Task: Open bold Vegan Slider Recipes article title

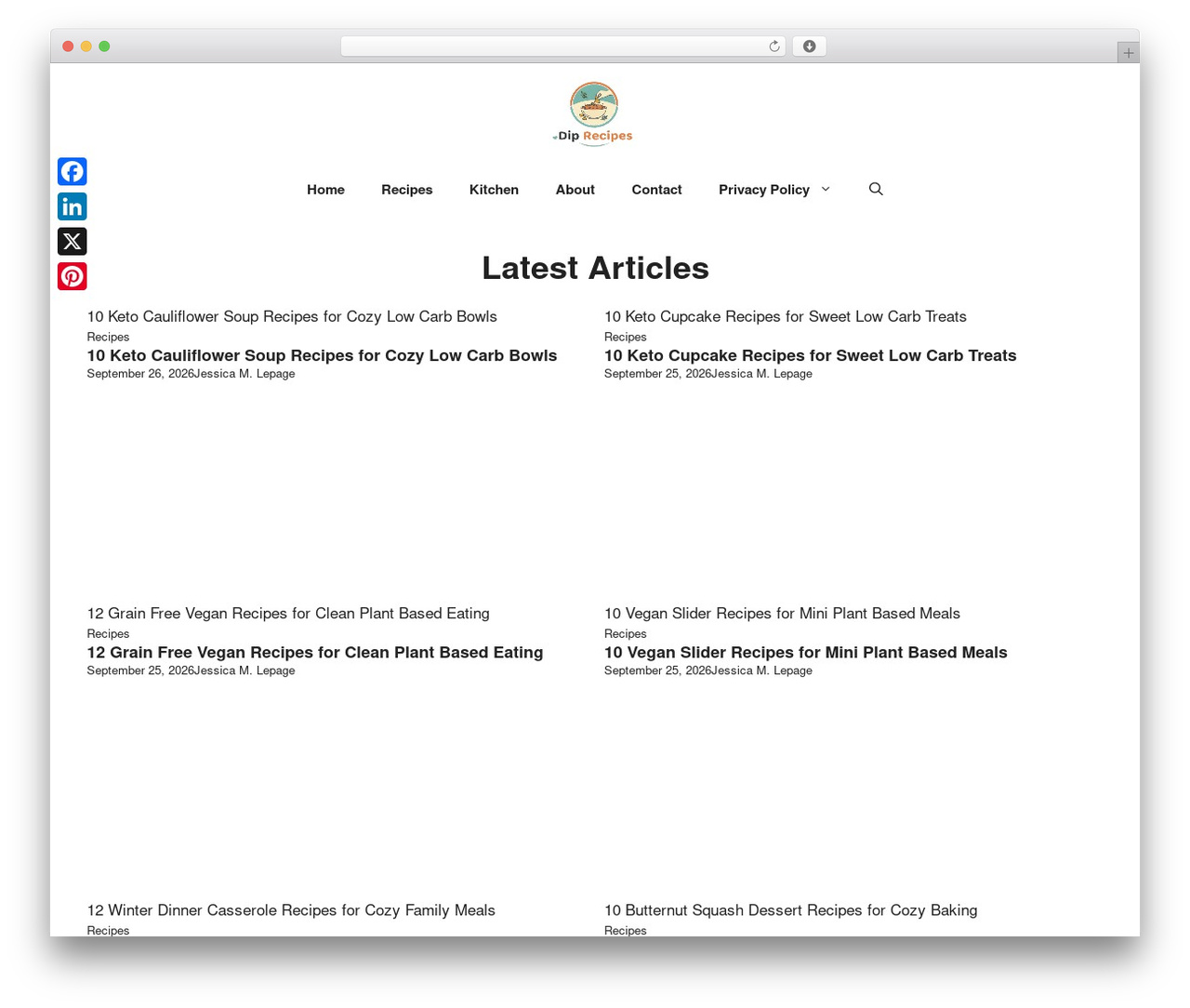Action: (806, 652)
